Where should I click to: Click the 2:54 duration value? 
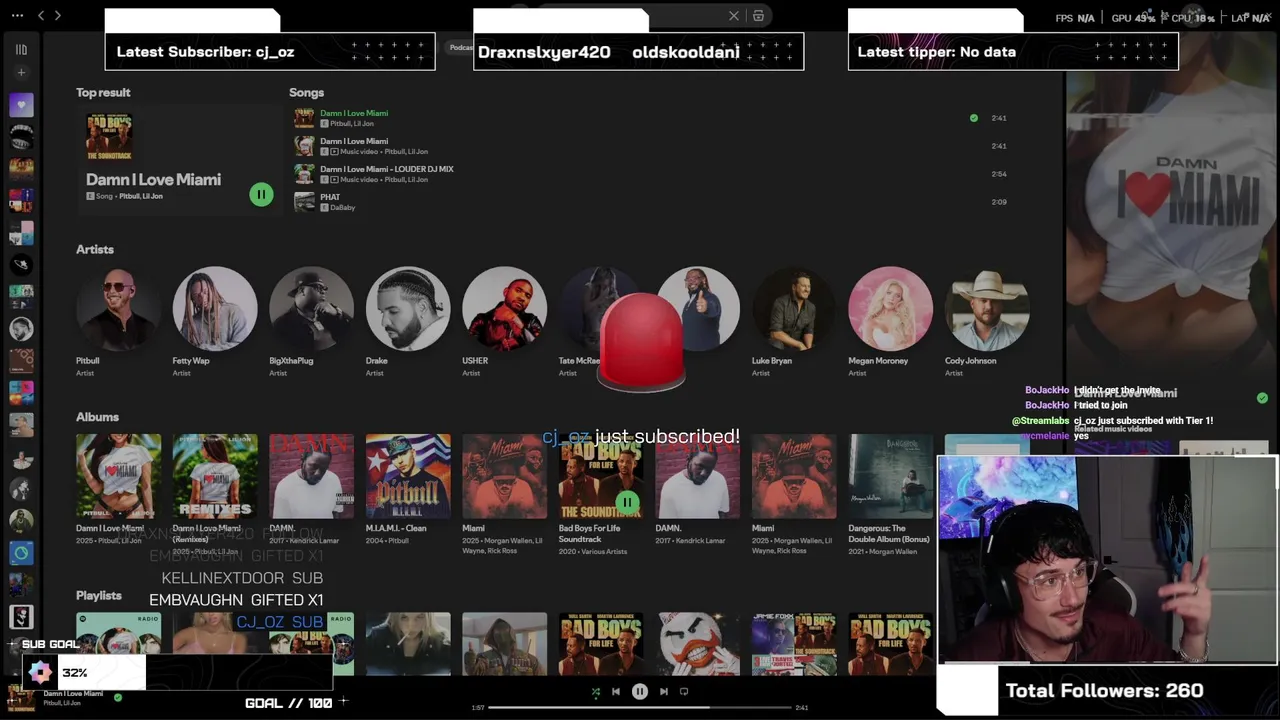click(x=999, y=174)
